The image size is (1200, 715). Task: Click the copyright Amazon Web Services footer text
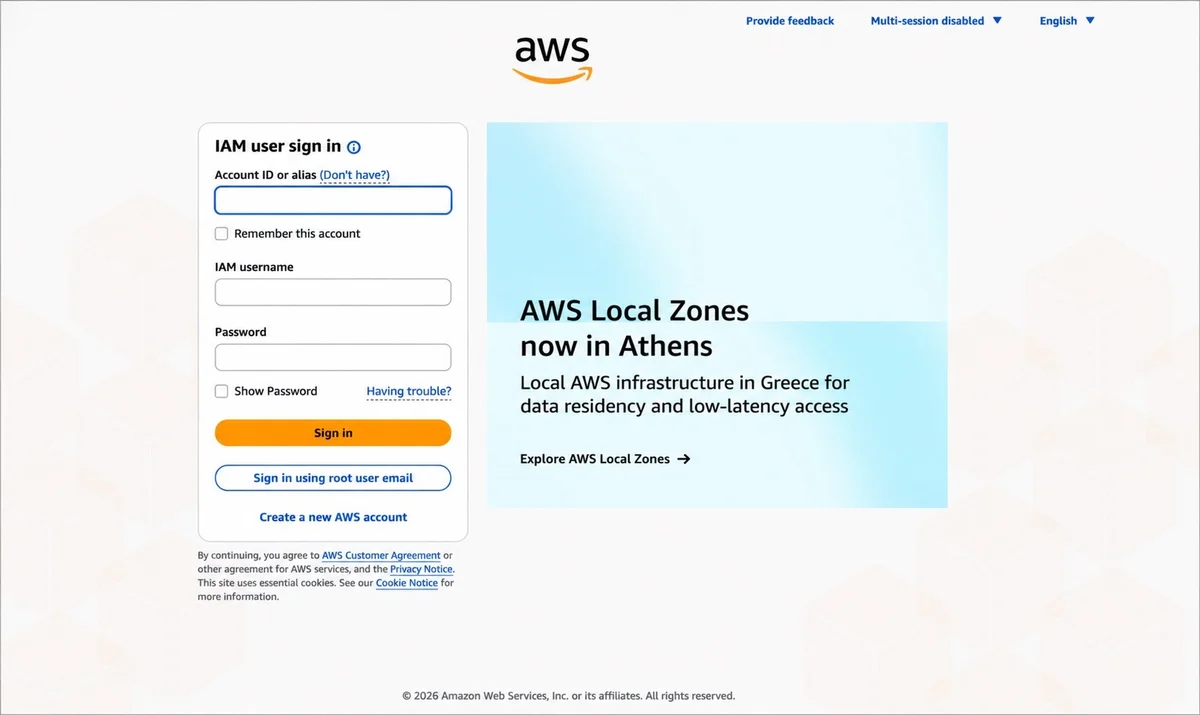568,696
